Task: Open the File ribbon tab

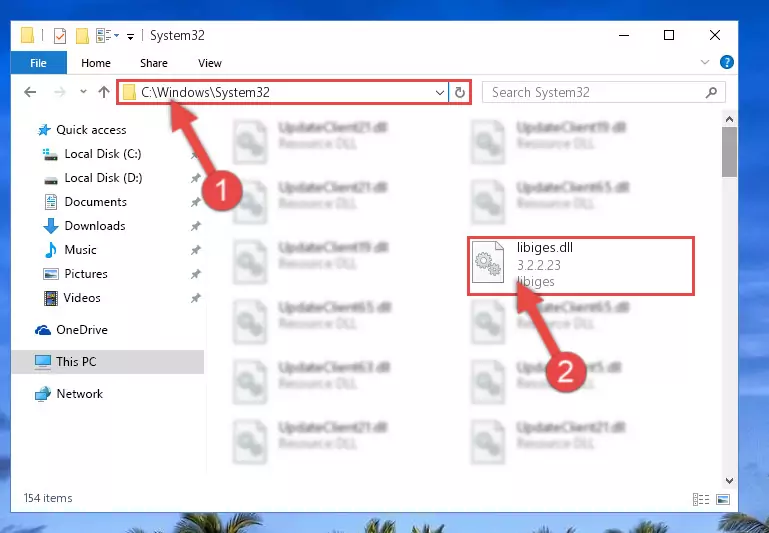Action: pos(38,63)
